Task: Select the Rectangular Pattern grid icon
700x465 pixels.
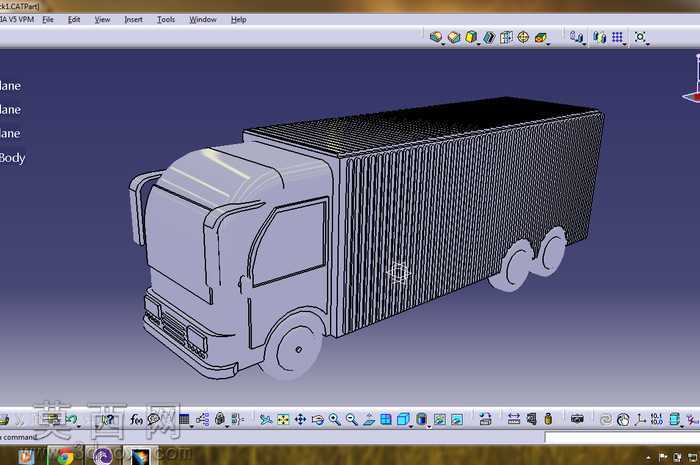Action: pyautogui.click(x=617, y=37)
